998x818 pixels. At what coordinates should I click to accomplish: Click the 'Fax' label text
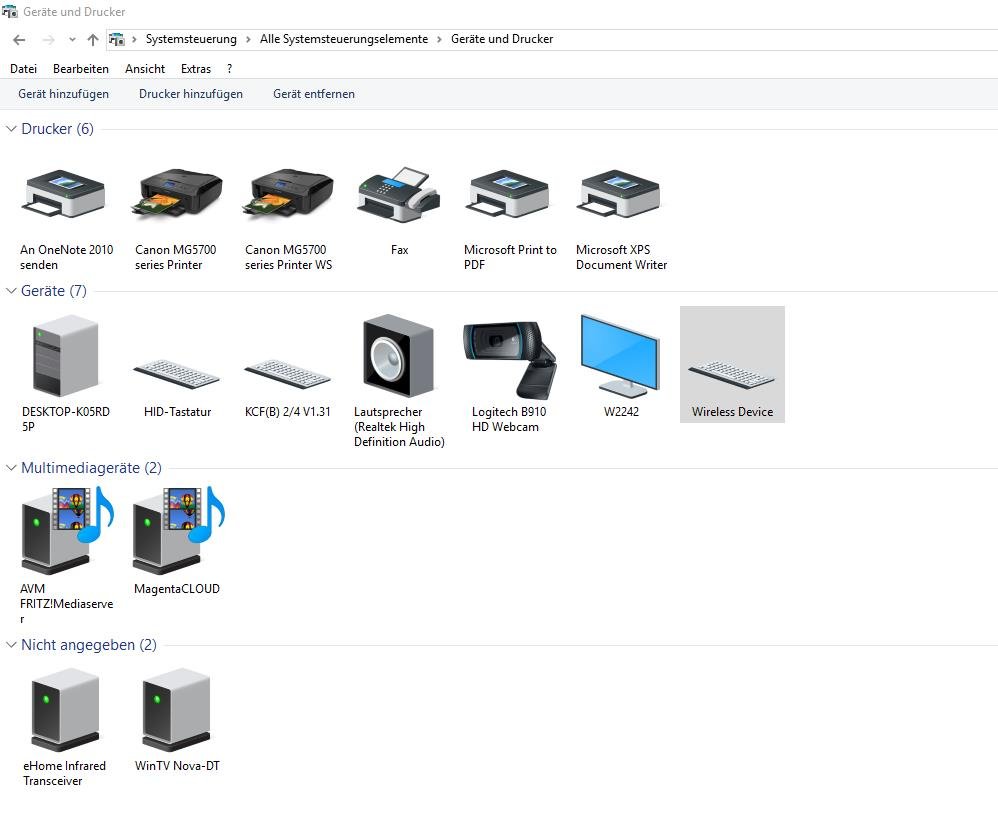[x=400, y=250]
